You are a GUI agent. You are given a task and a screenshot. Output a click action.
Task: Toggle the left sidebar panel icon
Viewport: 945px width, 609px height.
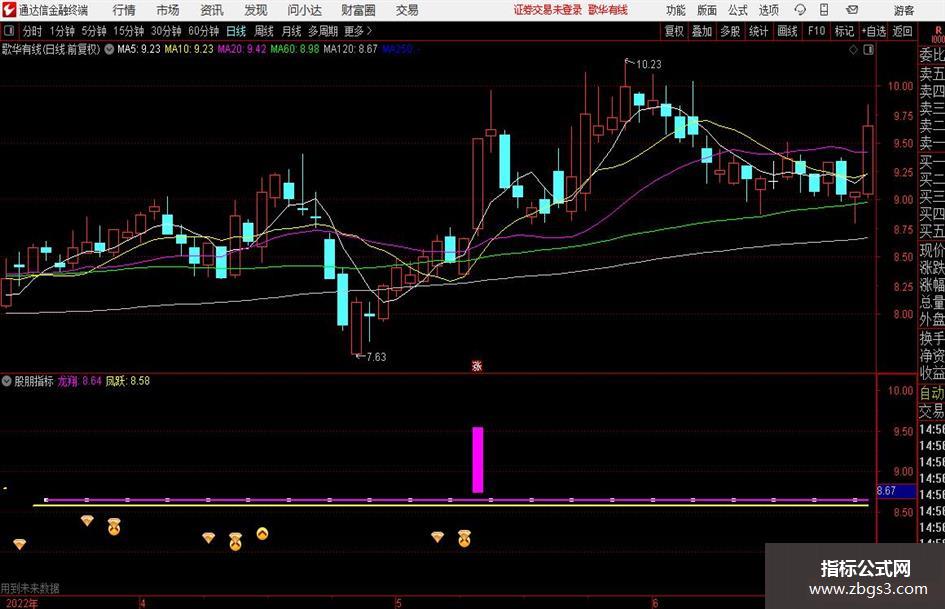[x=8, y=31]
